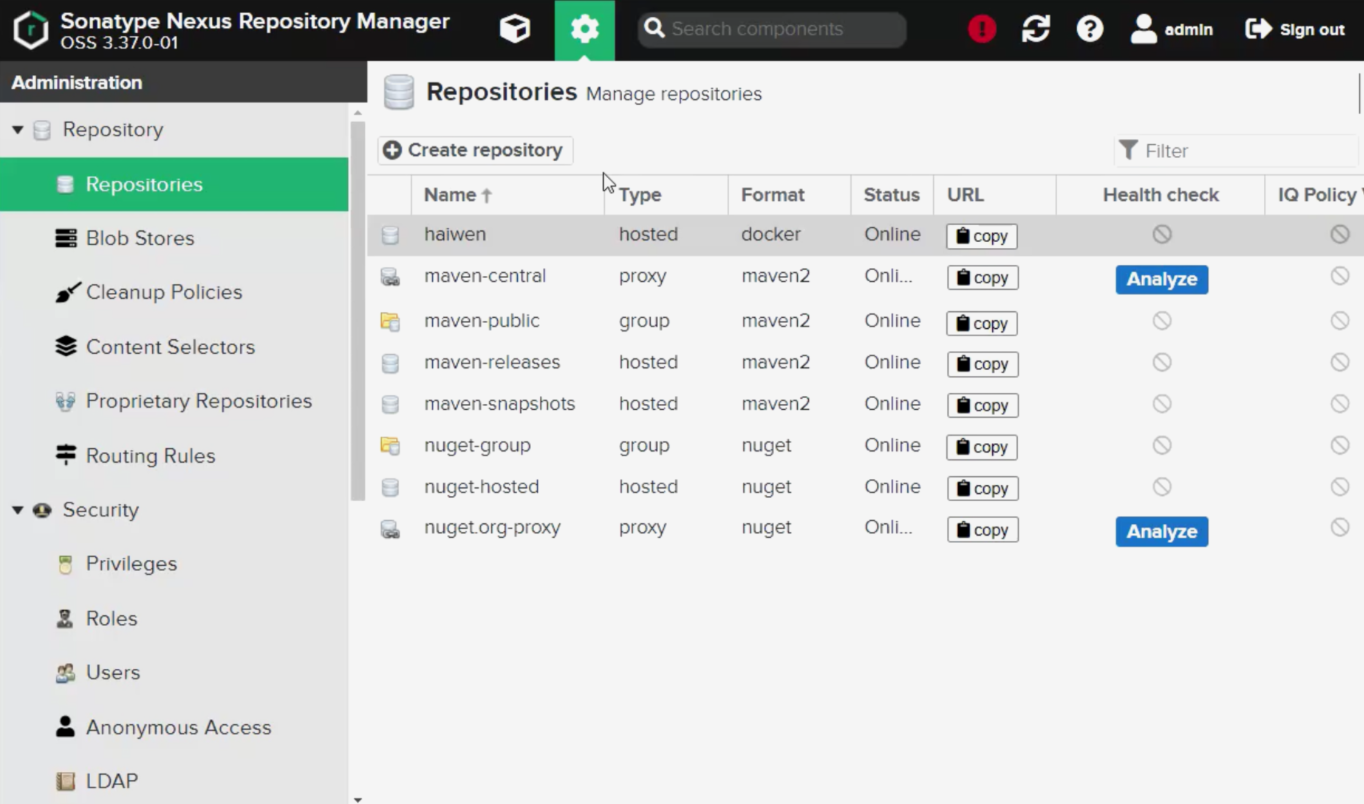The image size is (1364, 804).
Task: Click the Routing Rules signpost icon
Action: point(66,455)
